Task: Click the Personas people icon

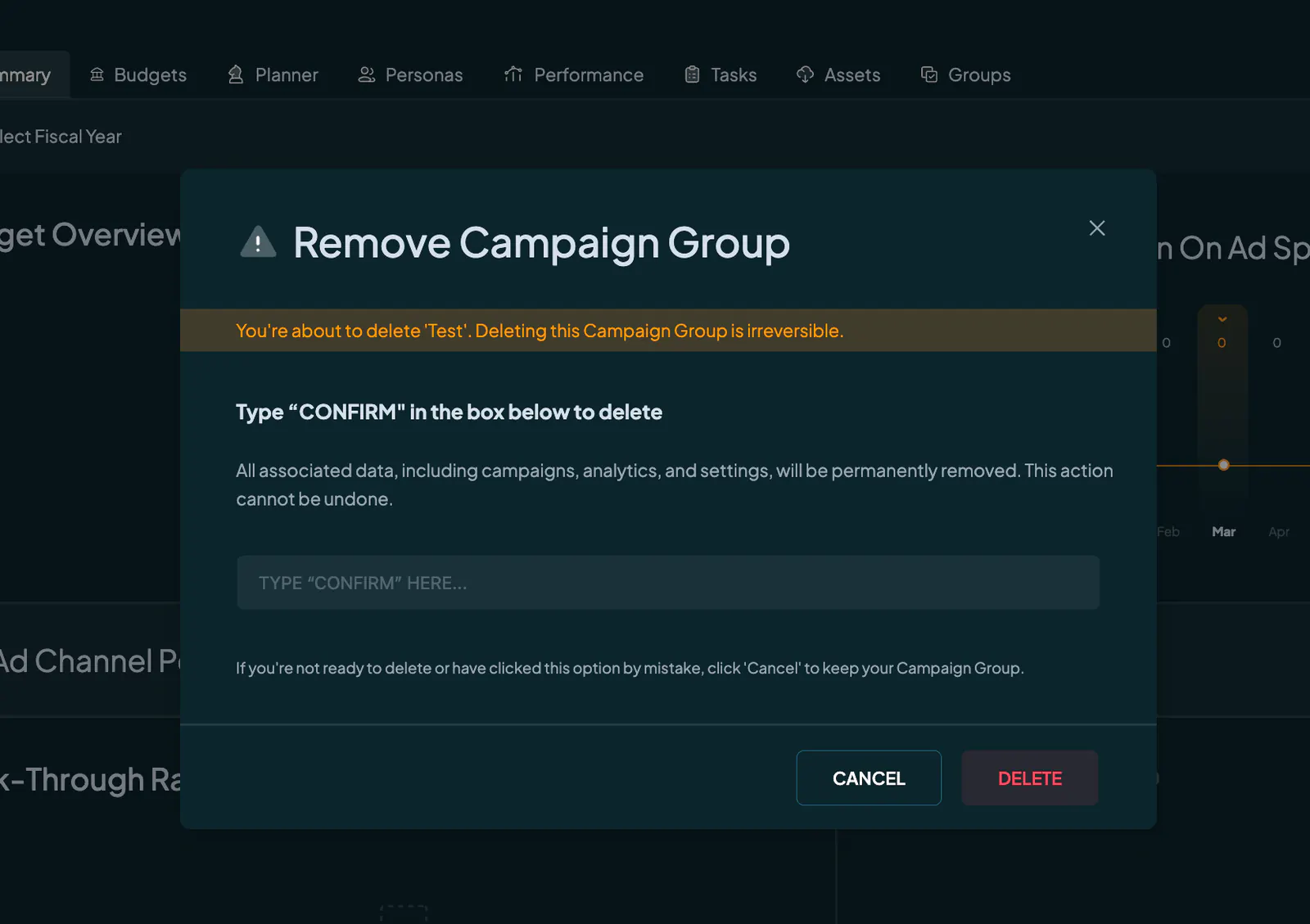Action: pyautogui.click(x=367, y=74)
